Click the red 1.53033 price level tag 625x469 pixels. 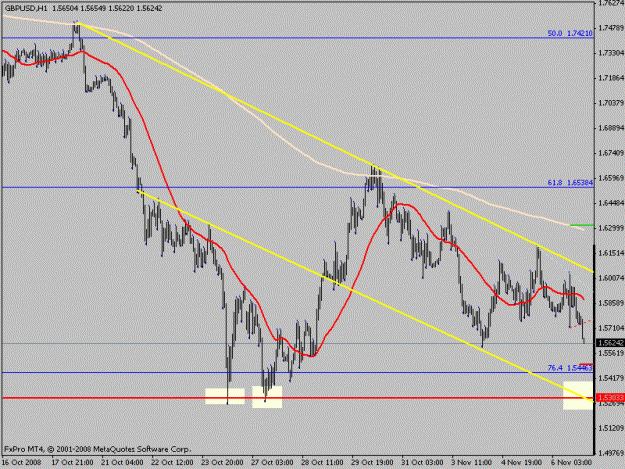tap(610, 398)
